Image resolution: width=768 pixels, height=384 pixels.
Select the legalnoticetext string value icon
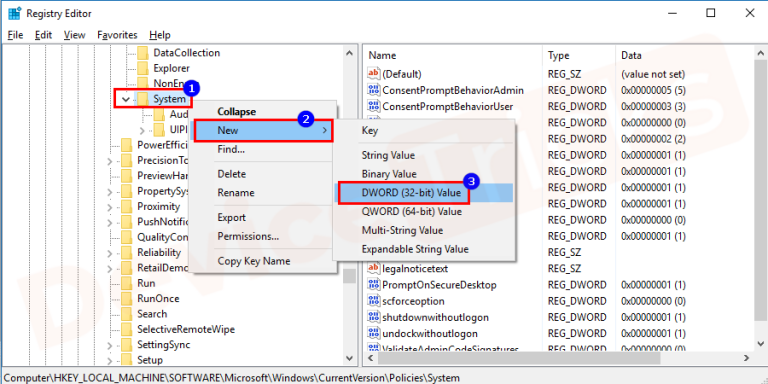tap(374, 268)
